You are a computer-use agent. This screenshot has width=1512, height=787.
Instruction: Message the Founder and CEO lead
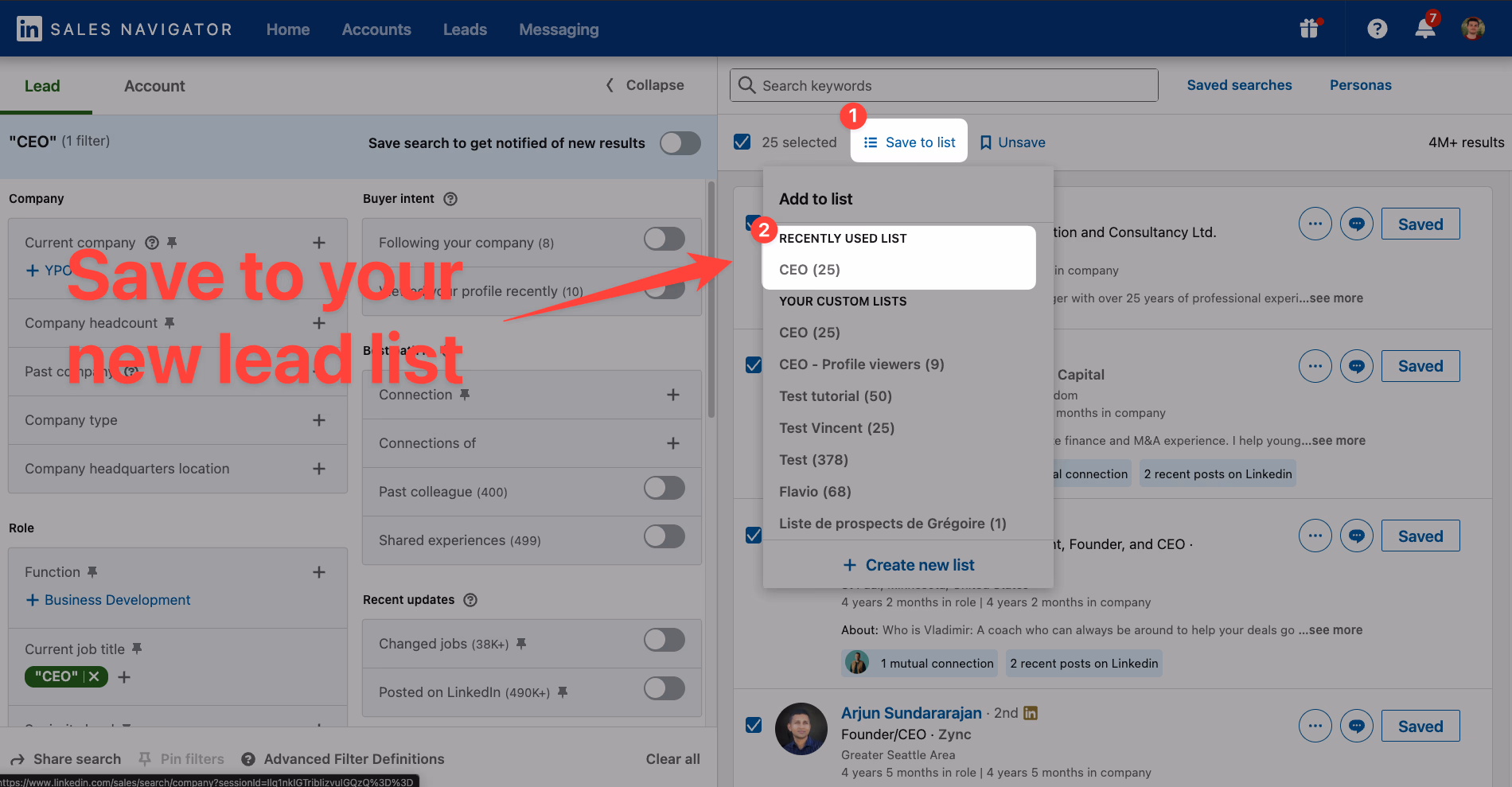[1357, 536]
